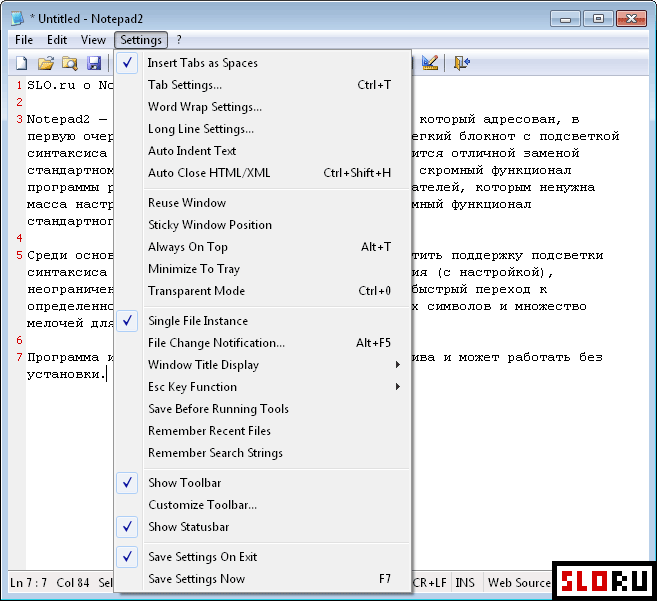Enable Minimize To Tray

point(262,269)
